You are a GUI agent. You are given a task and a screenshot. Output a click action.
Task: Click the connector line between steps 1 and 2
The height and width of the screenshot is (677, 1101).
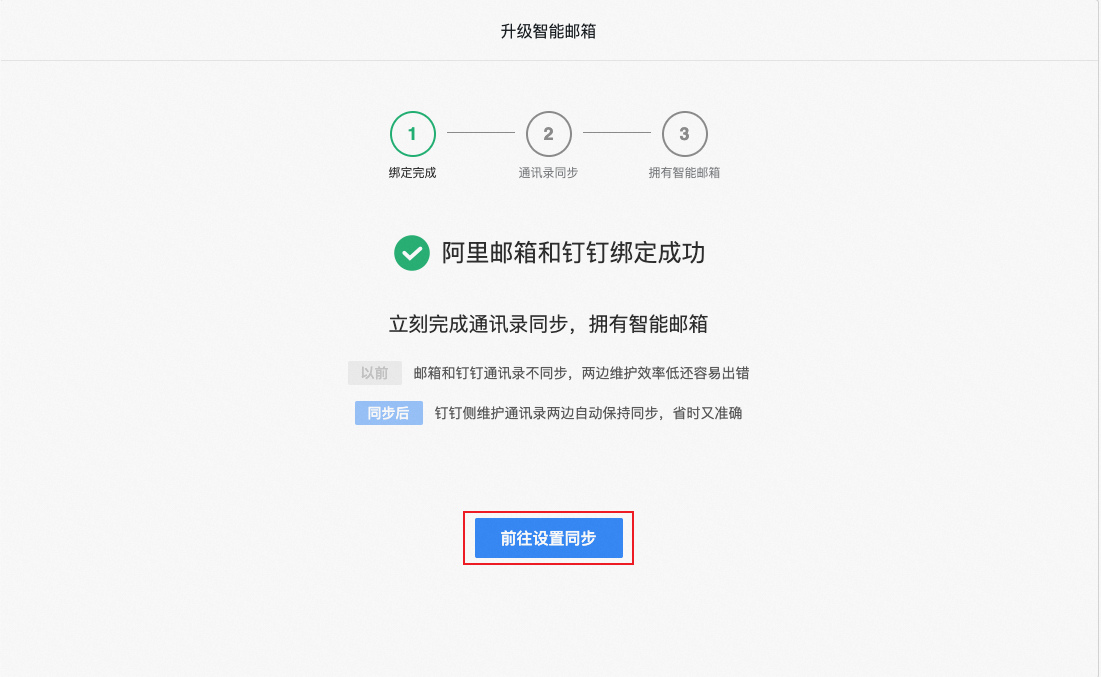(481, 133)
